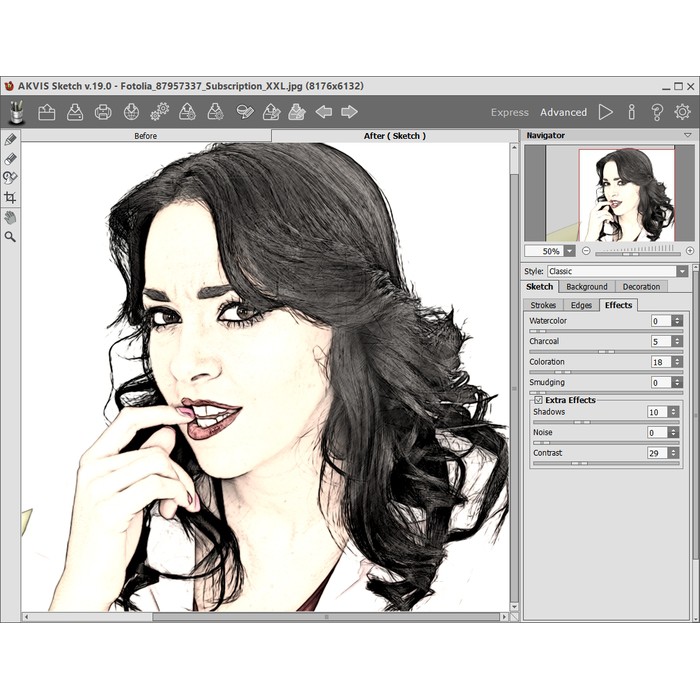This screenshot has height=700, width=700.
Task: Open the 50% zoom level dropdown
Action: pyautogui.click(x=569, y=251)
